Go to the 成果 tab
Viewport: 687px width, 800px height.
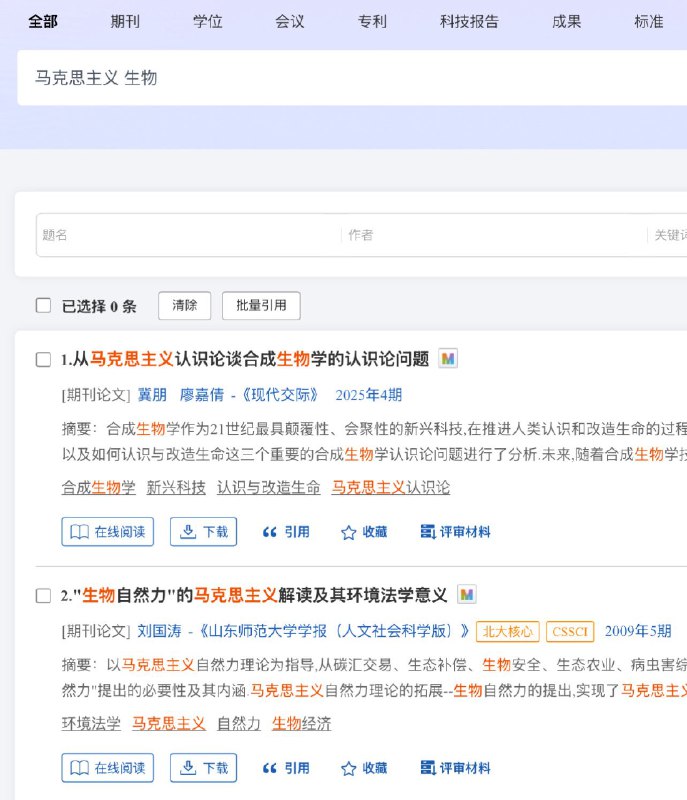[566, 22]
